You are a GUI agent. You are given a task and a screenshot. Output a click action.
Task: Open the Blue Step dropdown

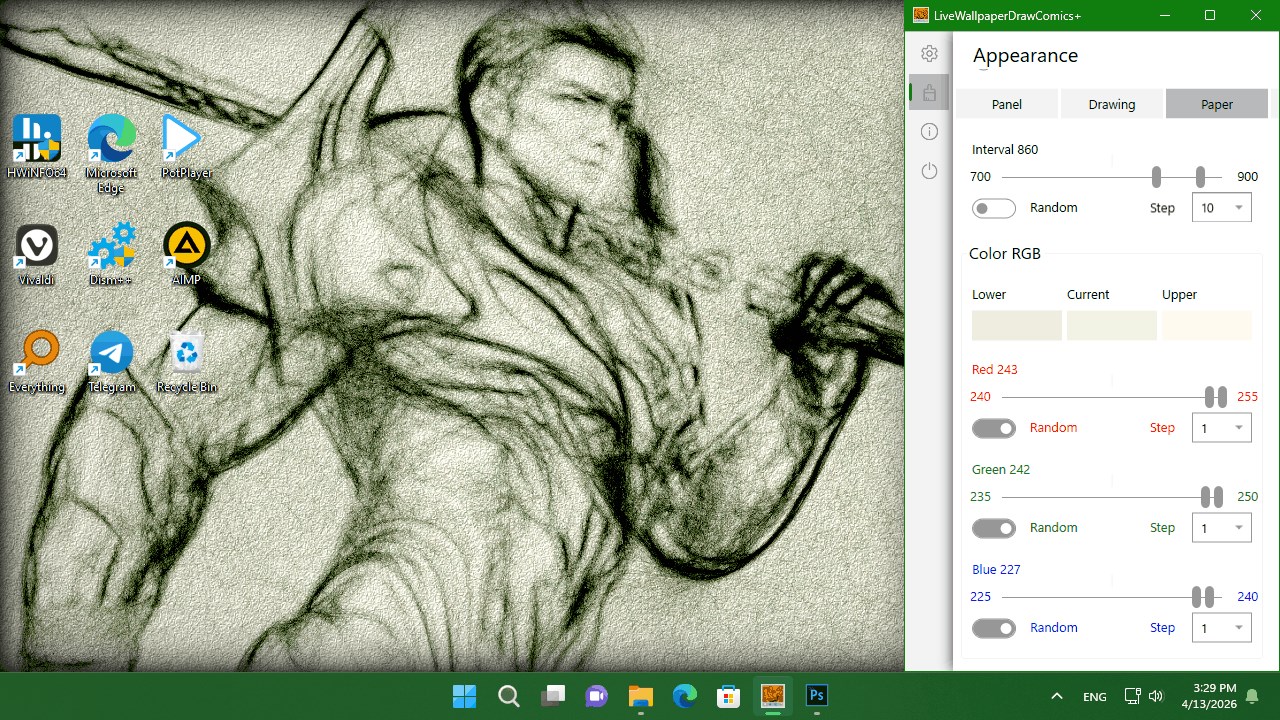1222,628
